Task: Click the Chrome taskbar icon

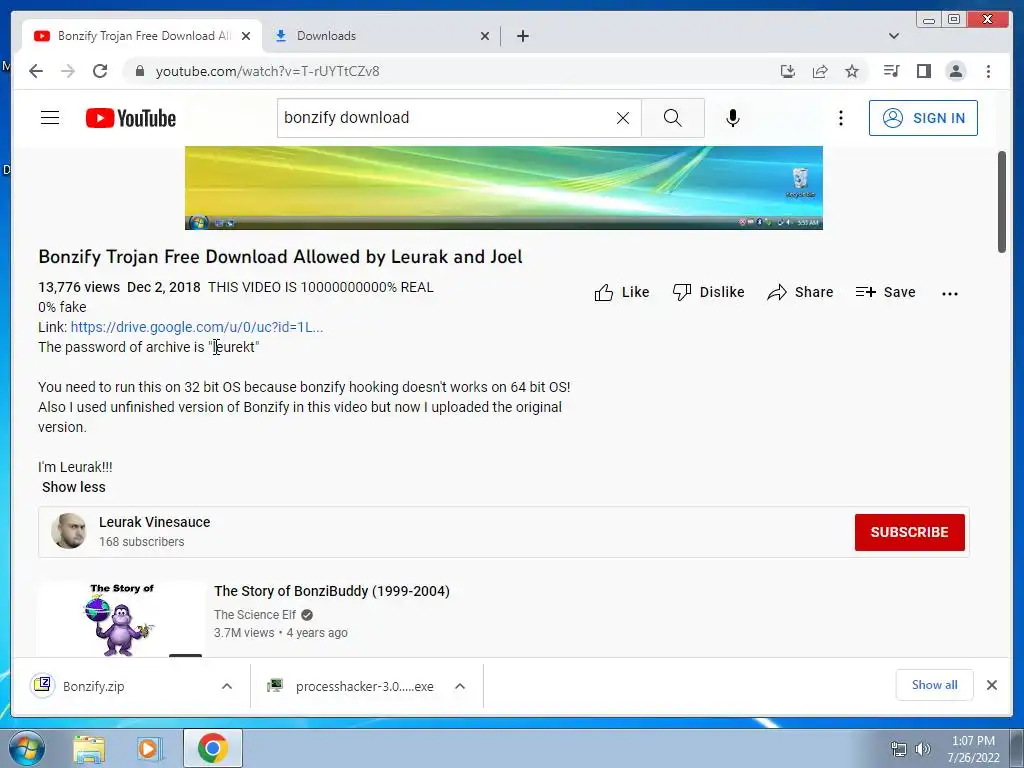Action: coord(213,748)
